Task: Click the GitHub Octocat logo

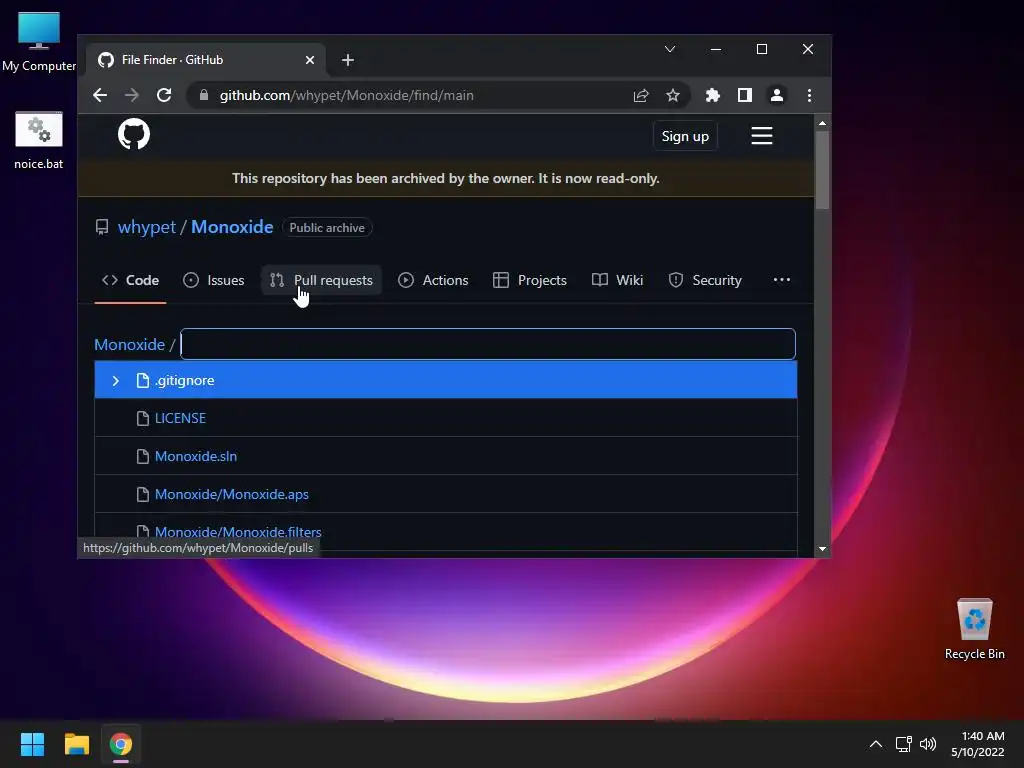Action: (x=134, y=135)
